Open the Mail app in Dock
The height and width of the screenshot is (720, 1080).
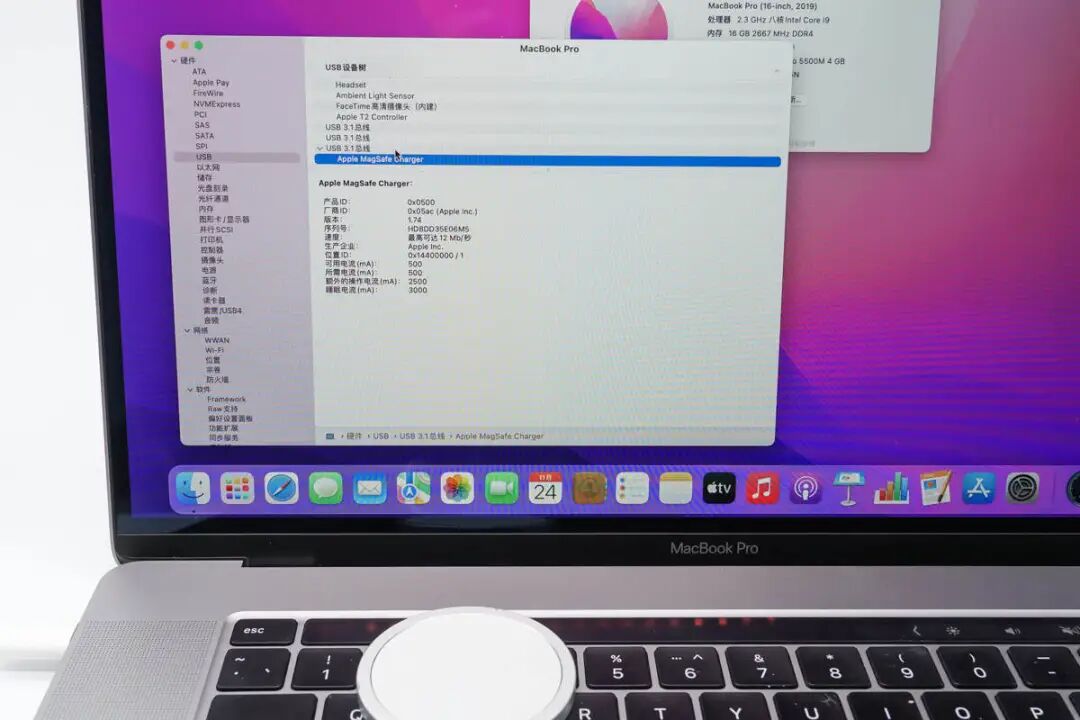tap(370, 488)
